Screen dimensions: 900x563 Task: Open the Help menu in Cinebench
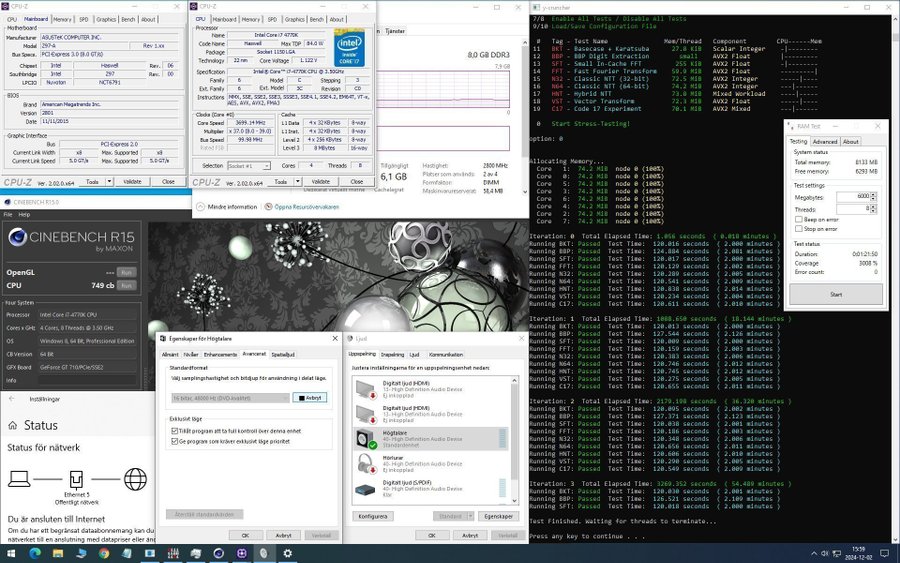[24, 214]
